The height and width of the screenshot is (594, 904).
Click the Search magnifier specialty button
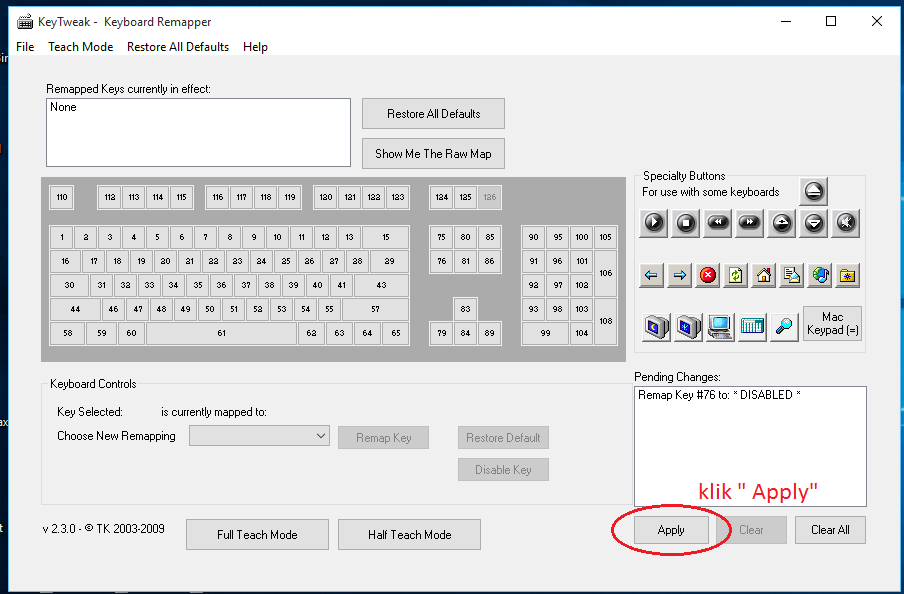point(785,327)
